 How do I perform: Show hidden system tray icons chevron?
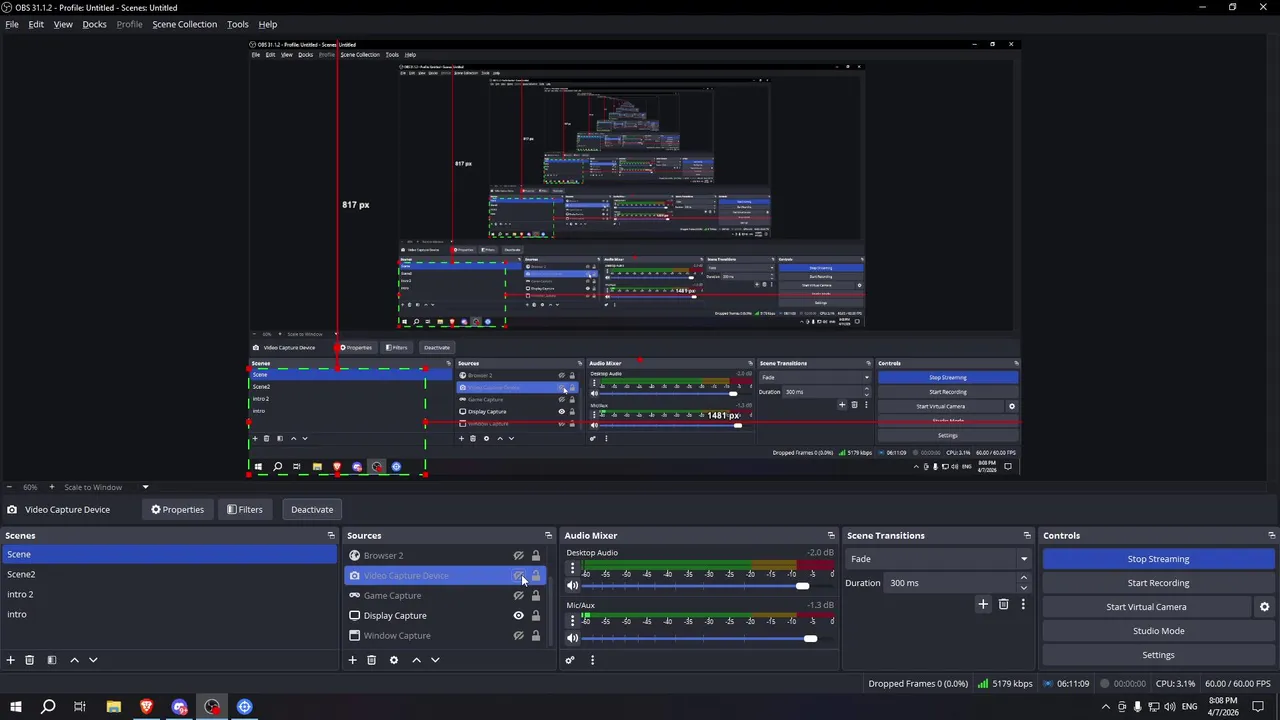pos(1106,708)
